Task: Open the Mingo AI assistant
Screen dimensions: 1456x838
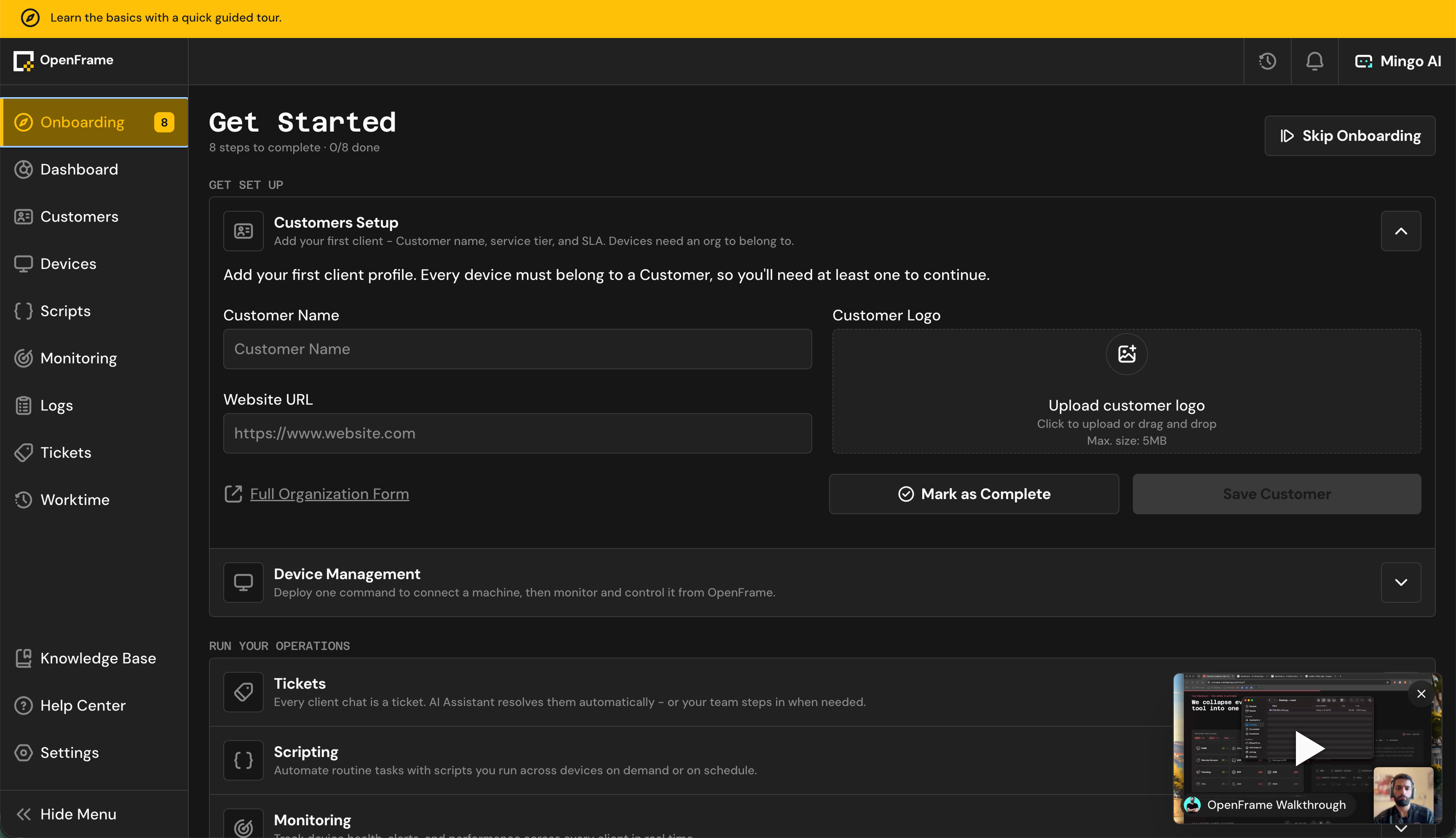Action: (x=1398, y=61)
